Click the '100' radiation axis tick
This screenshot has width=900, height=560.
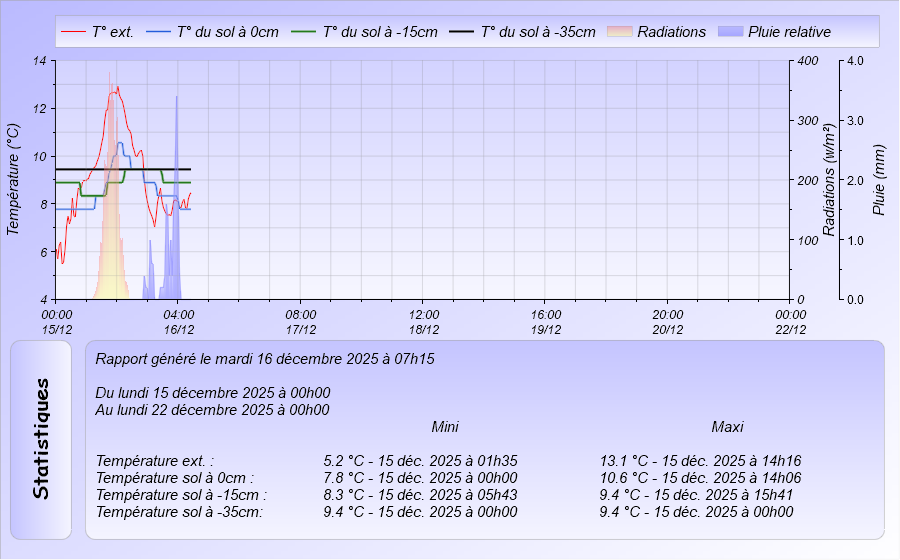coord(808,240)
